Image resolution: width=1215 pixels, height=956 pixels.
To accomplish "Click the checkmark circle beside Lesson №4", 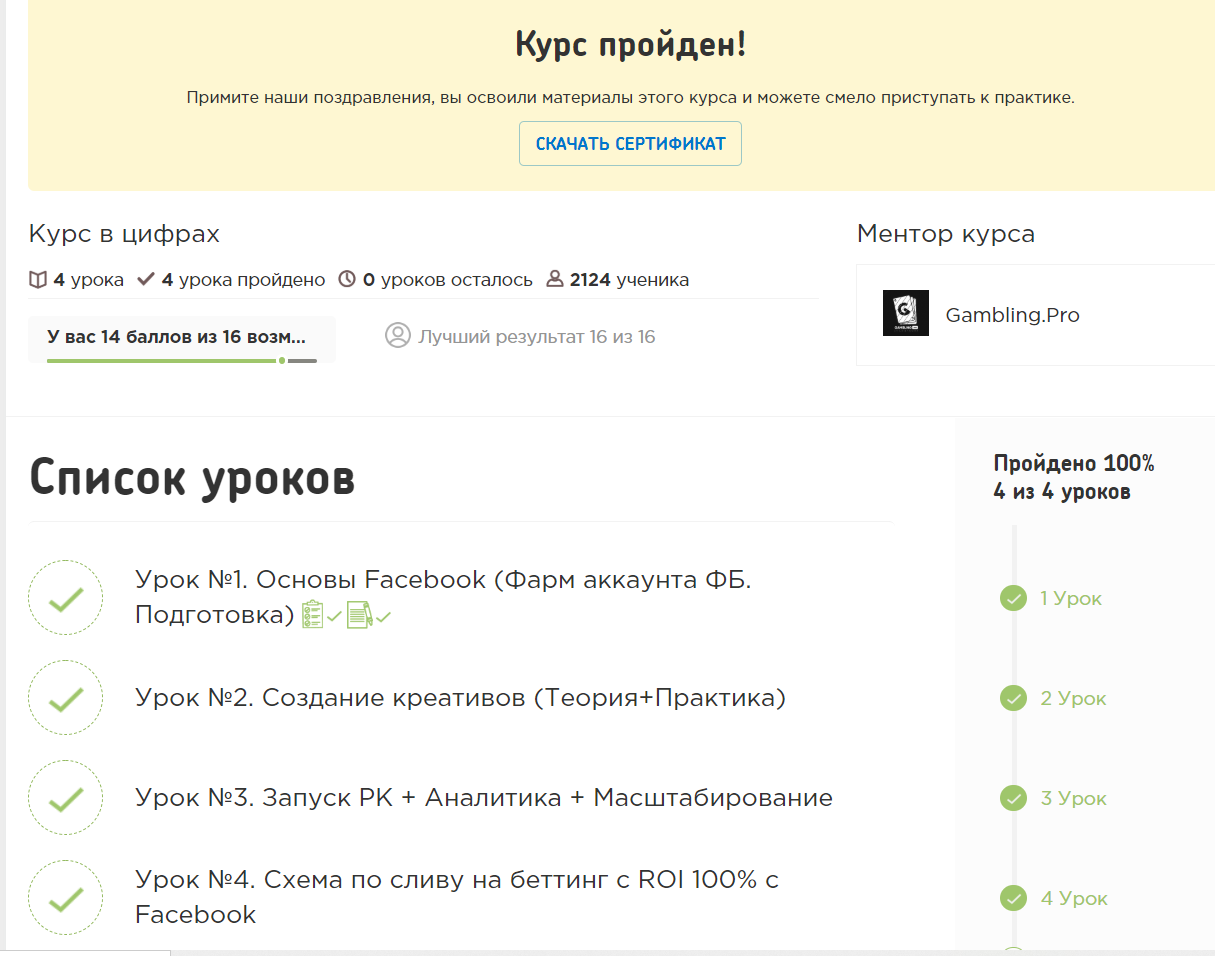I will pyautogui.click(x=65, y=898).
